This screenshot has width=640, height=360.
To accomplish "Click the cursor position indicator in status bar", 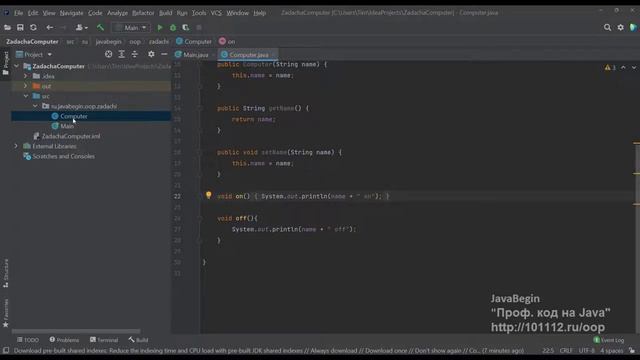I will [548, 351].
